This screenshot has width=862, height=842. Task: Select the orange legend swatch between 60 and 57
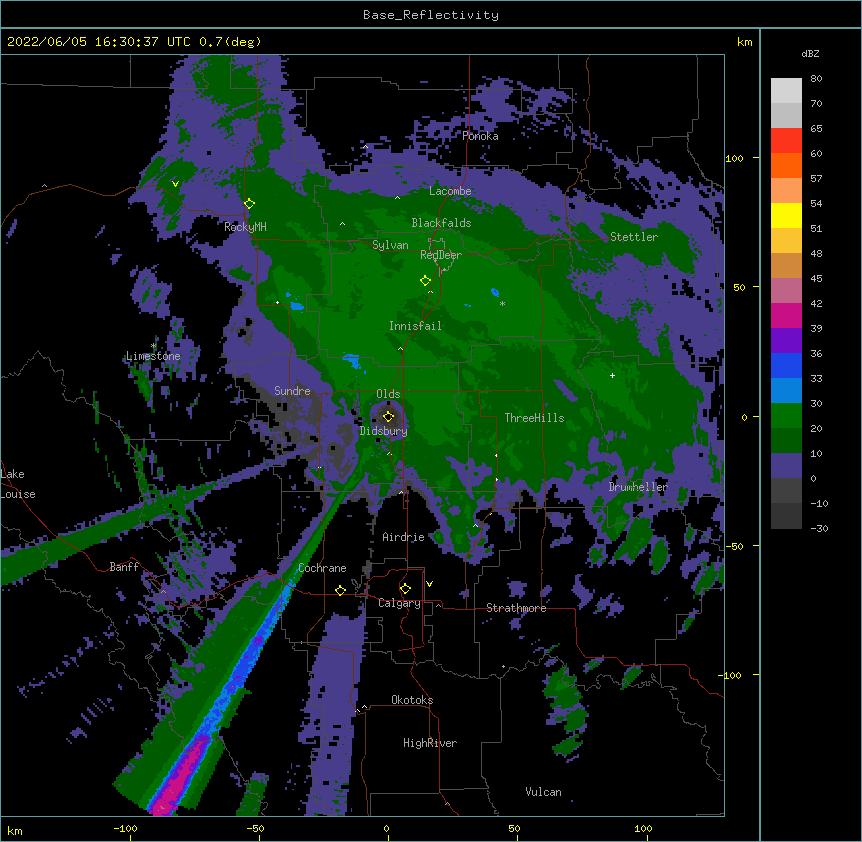coord(786,165)
